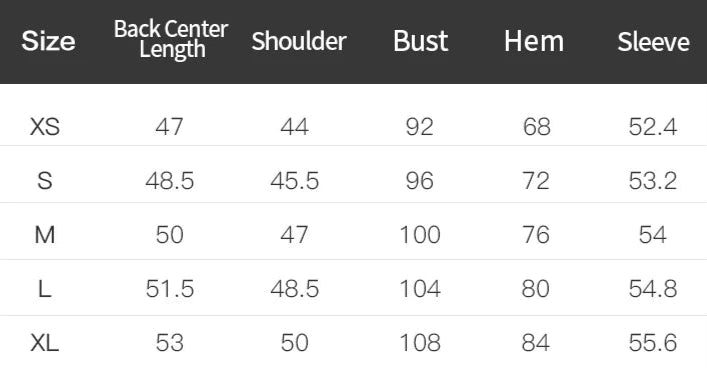Image resolution: width=707 pixels, height=368 pixels.
Task: Select the M size row label
Action: tap(45, 235)
